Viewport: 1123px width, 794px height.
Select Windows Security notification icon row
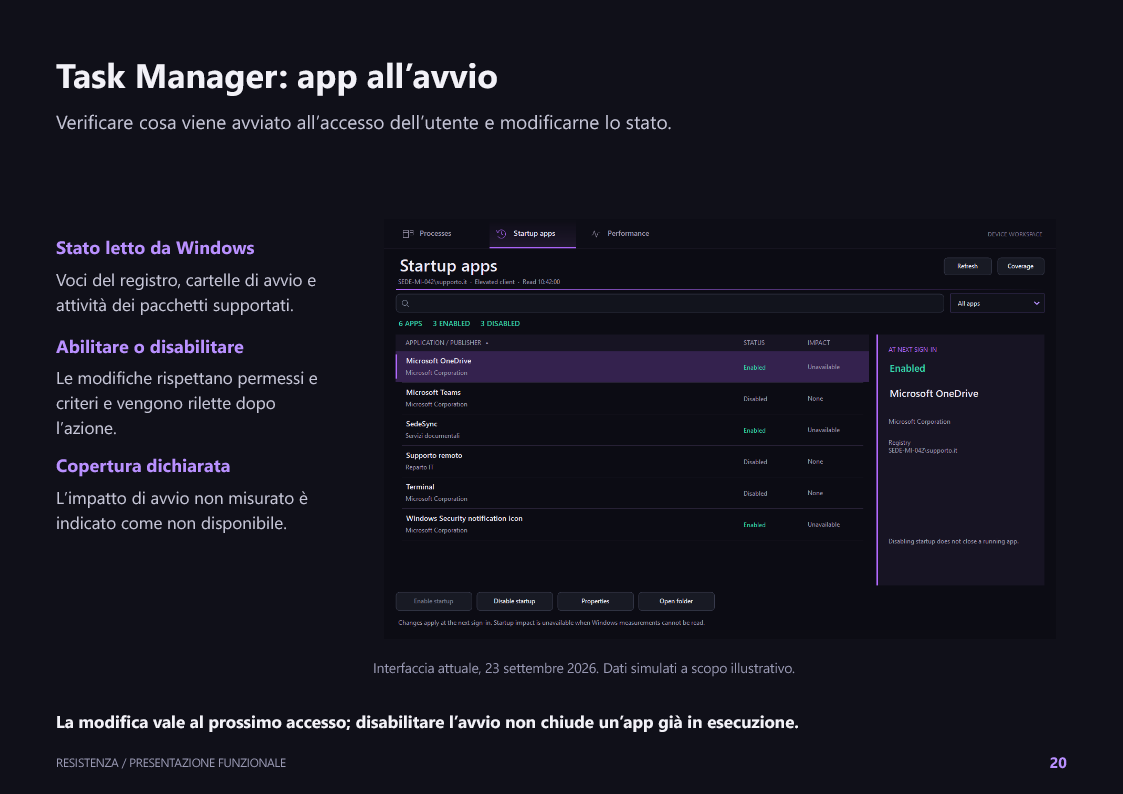point(632,524)
